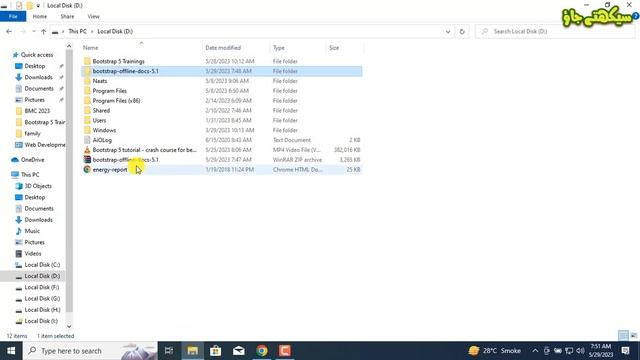
Task: Open the Home ribbon tab
Action: [x=40, y=16]
